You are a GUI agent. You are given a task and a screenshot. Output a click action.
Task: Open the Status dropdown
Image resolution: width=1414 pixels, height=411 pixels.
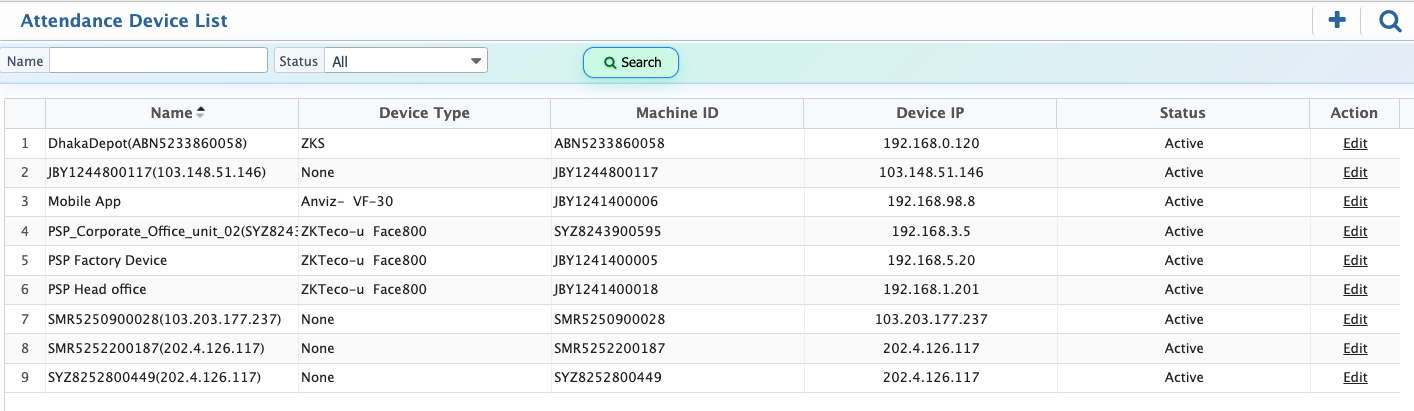point(405,61)
